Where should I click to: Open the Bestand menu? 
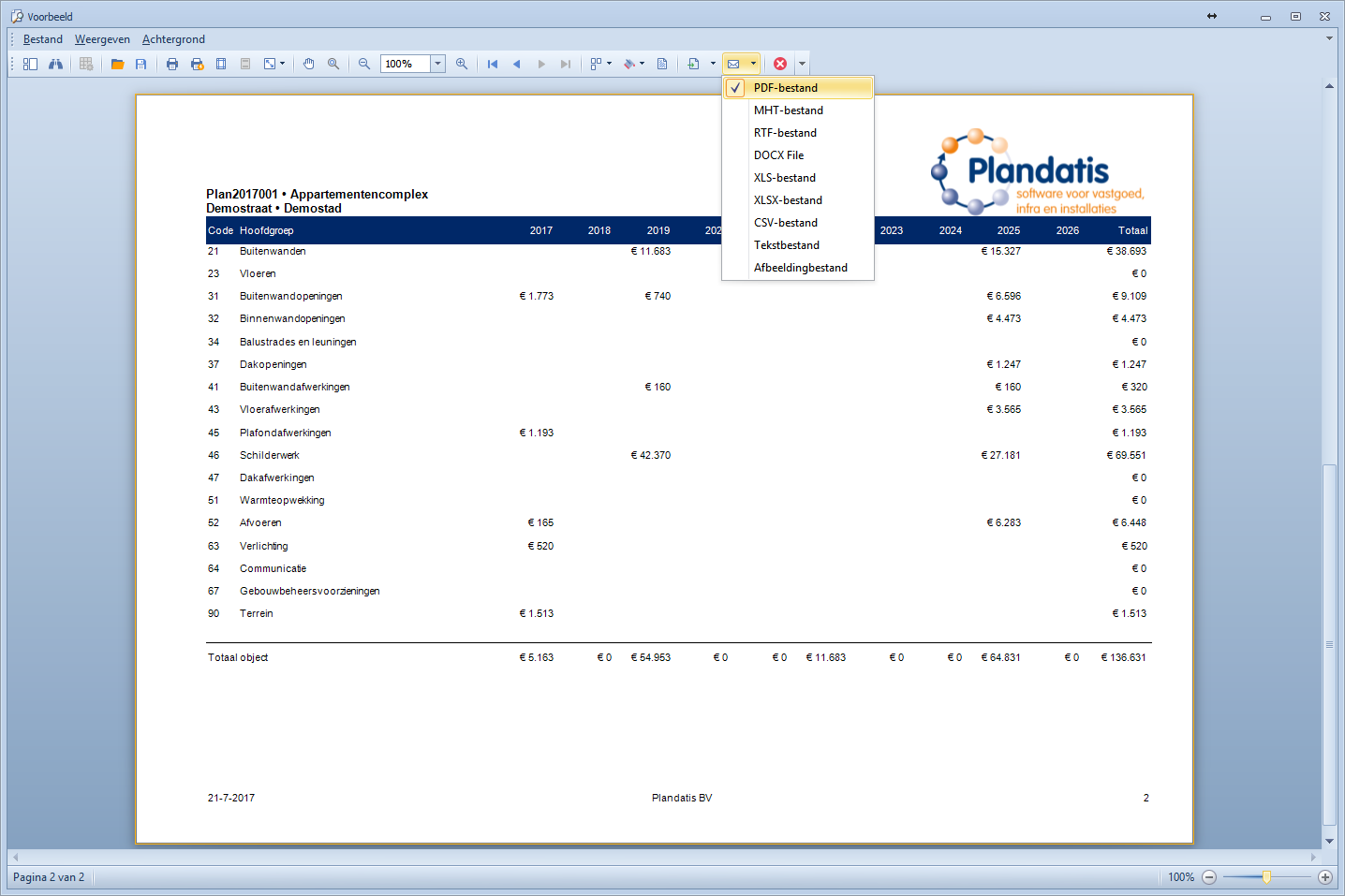pyautogui.click(x=43, y=39)
